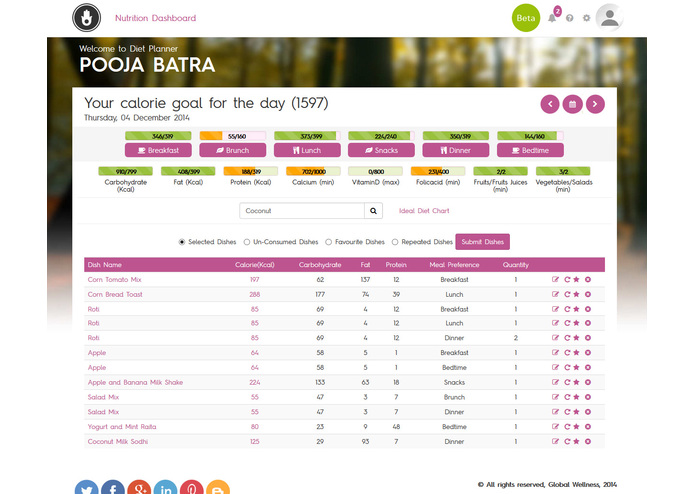Click the Calcium 702/1000 progress bar
The height and width of the screenshot is (494, 695).
point(313,171)
